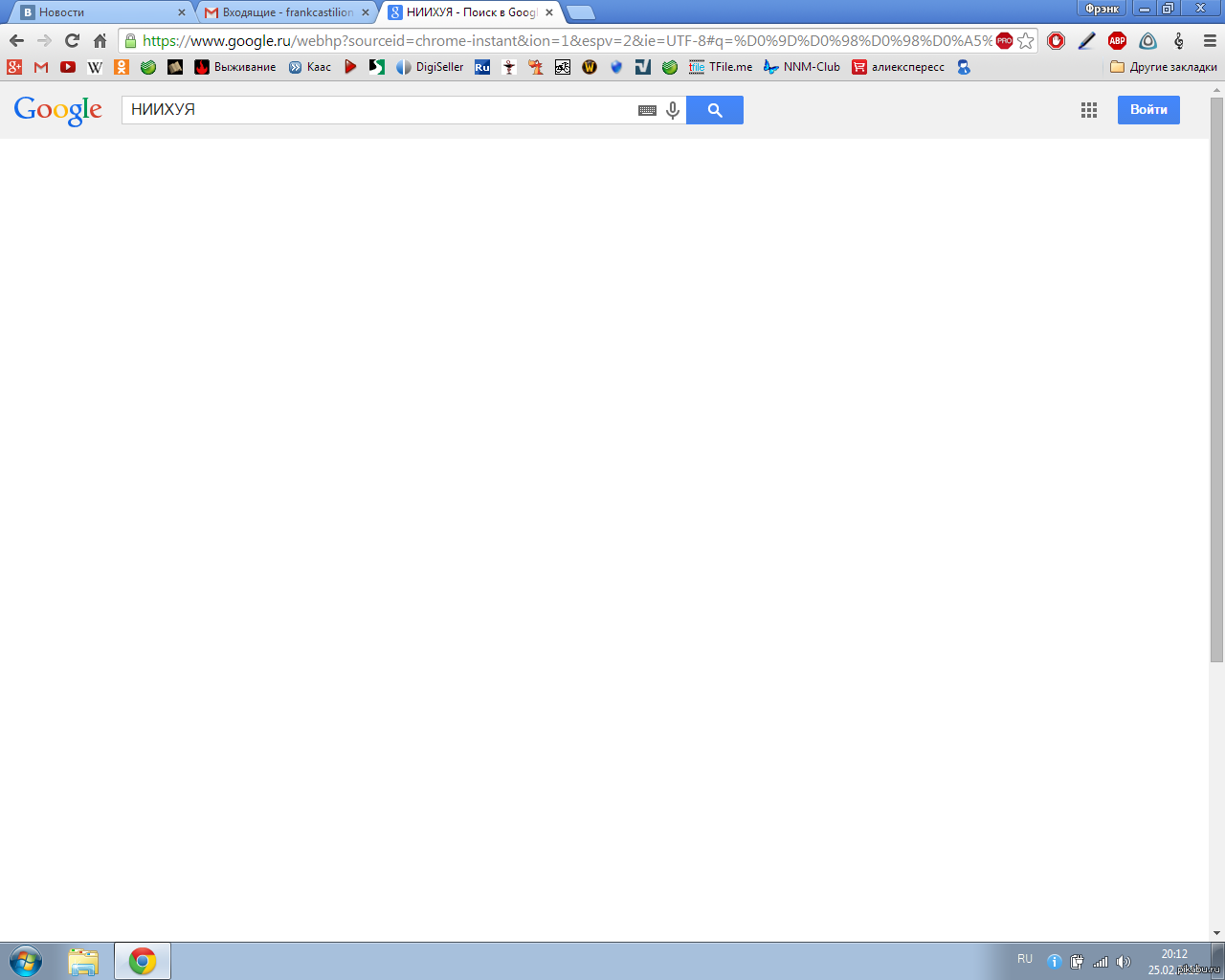Open the Google apps grid
1225x980 pixels.
1089,110
